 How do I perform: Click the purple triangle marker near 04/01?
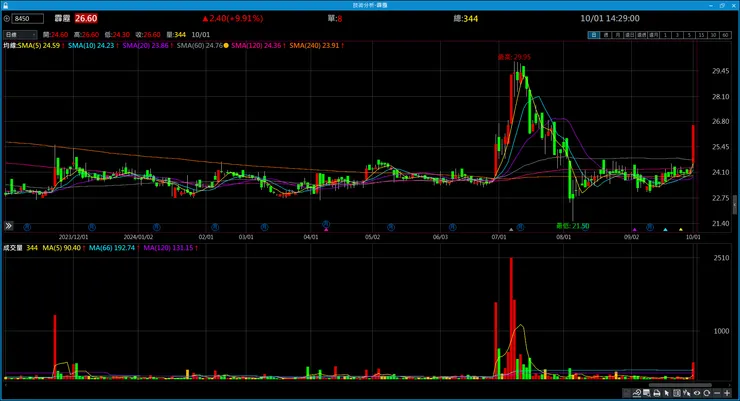pos(326,229)
